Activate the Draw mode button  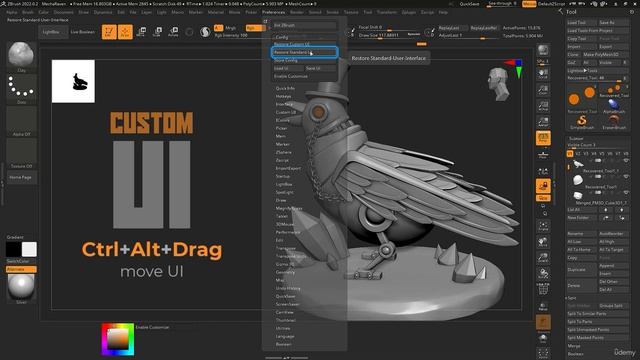[x=125, y=32]
